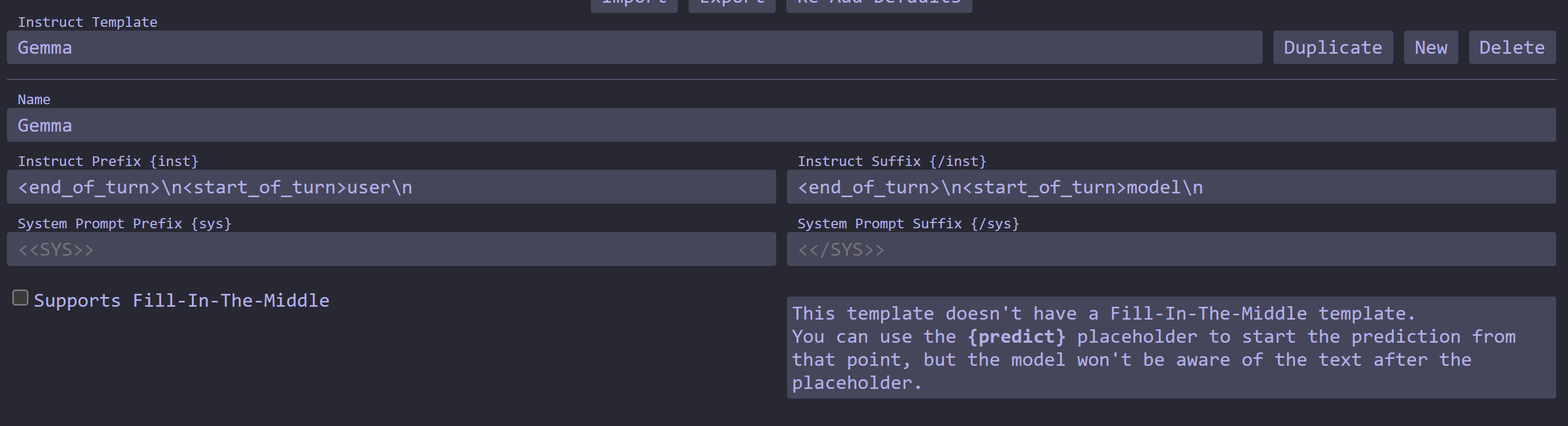This screenshot has height=426, width=1568.
Task: Click the System Prompt Suffix <</SYS>> field
Action: point(1171,249)
